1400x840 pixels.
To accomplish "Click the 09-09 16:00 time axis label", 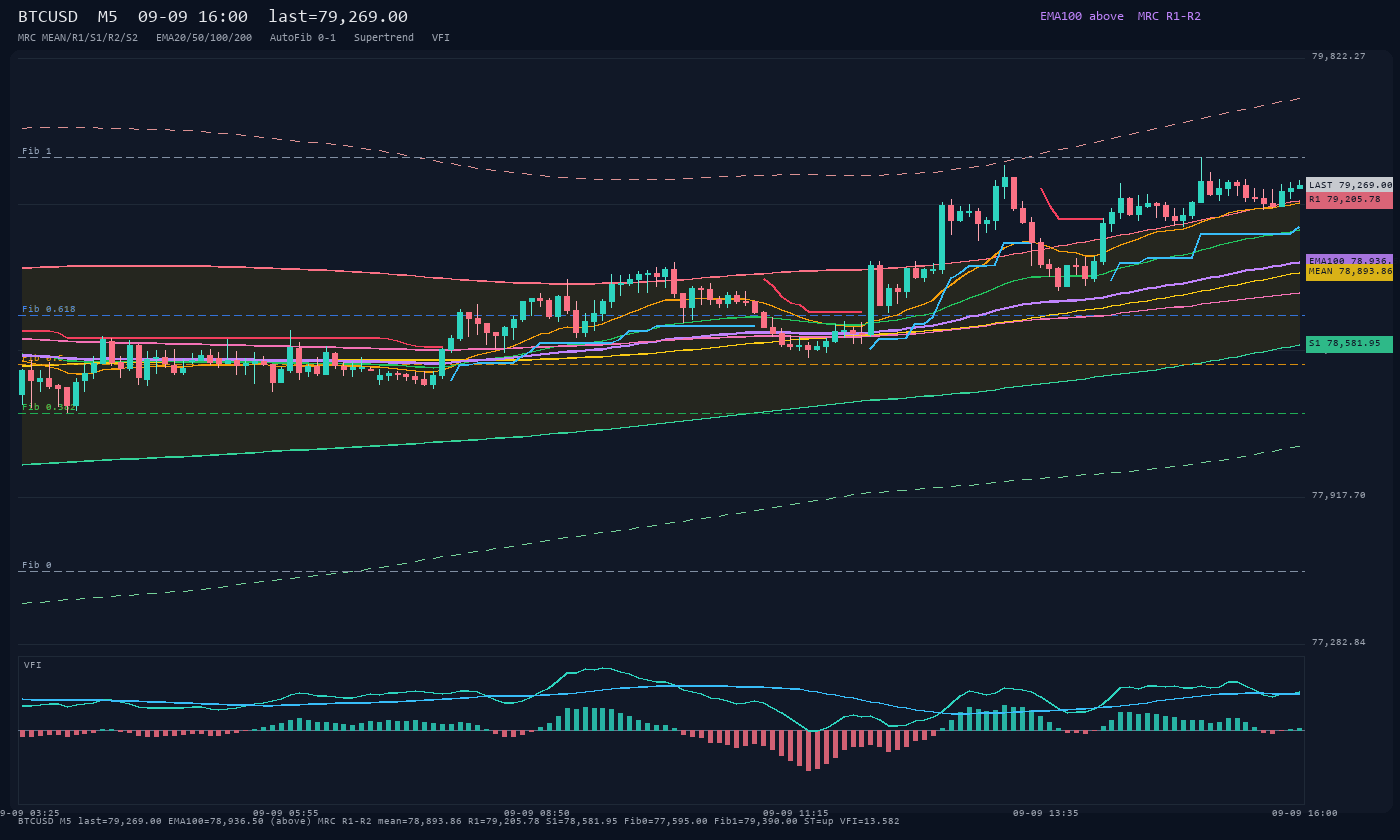I will coord(1305,813).
